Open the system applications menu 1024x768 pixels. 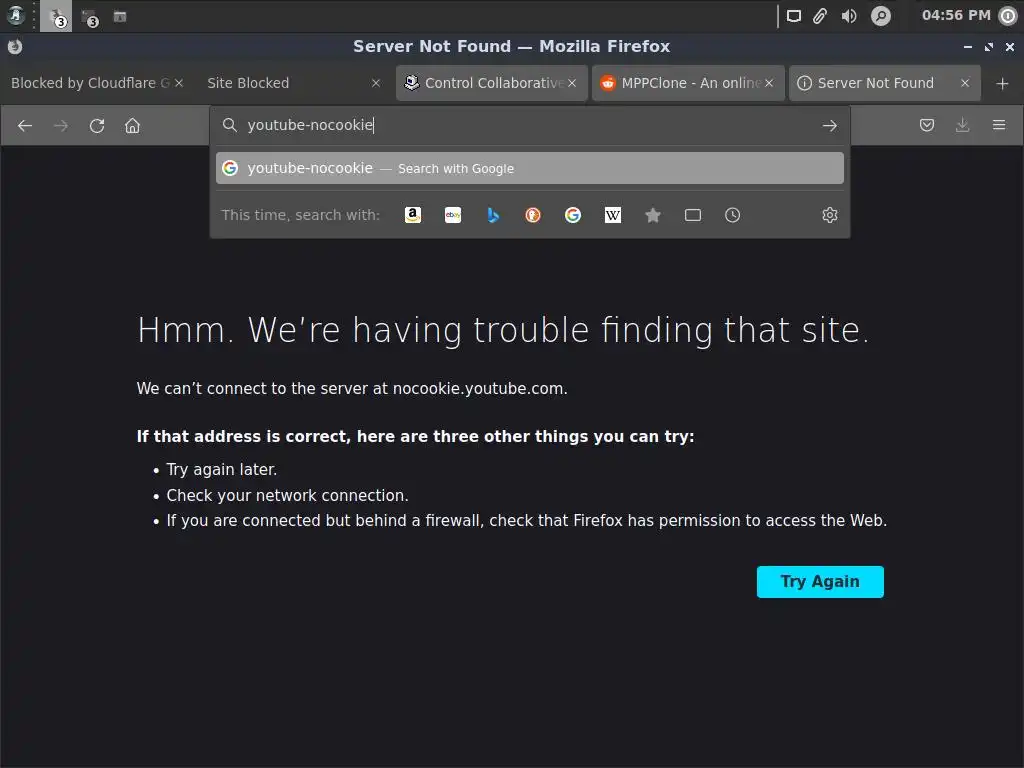tap(16, 15)
